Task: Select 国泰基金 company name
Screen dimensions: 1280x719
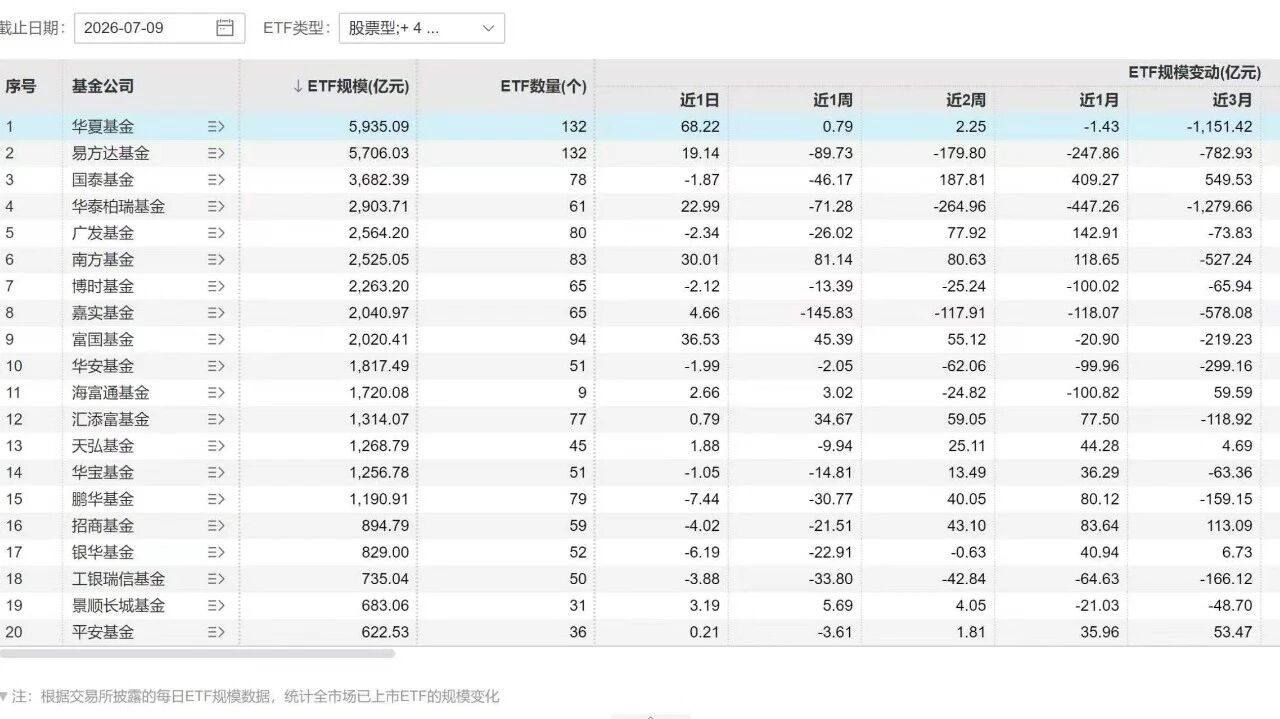Action: tap(102, 180)
